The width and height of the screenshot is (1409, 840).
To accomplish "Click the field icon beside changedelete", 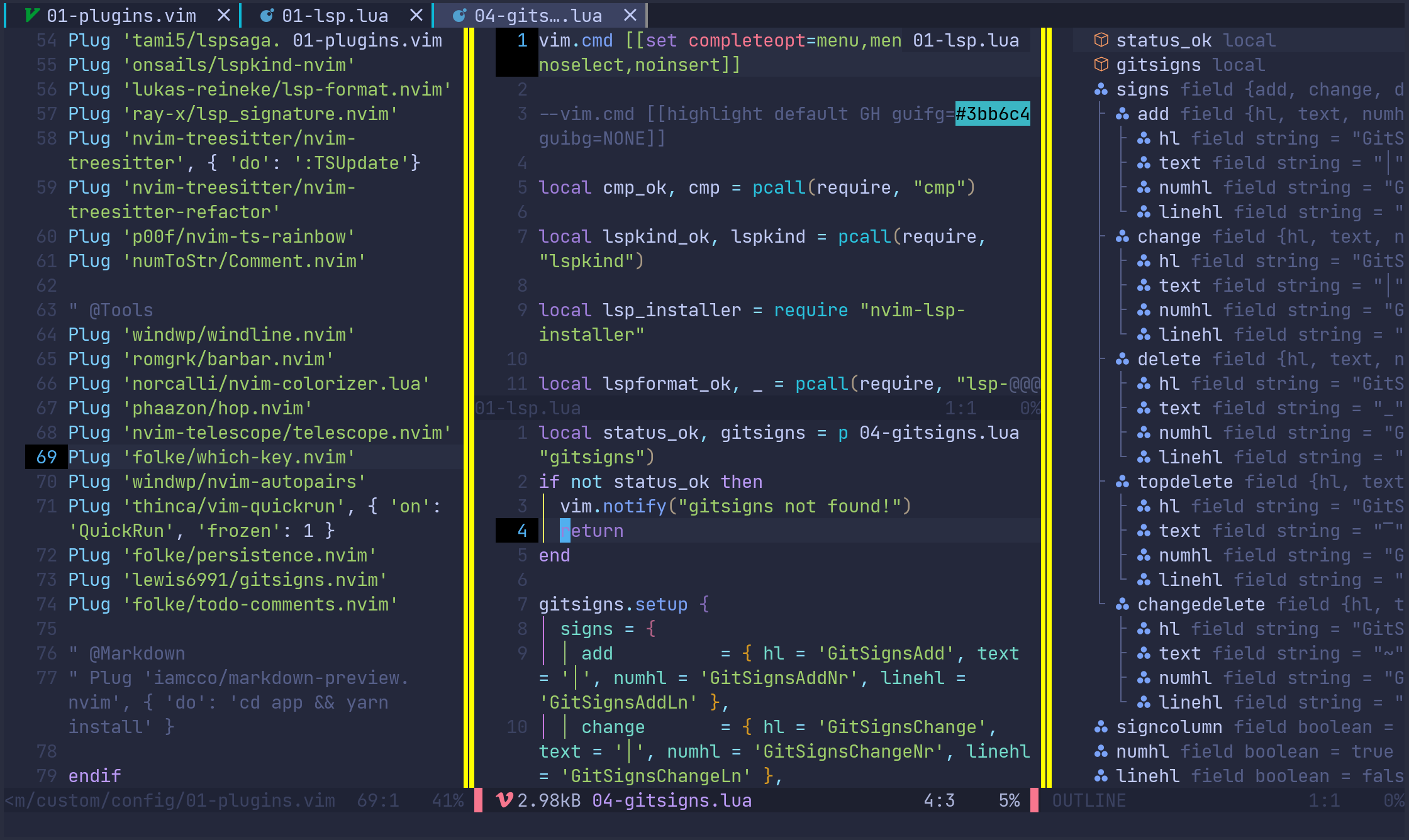I will pos(1122,604).
